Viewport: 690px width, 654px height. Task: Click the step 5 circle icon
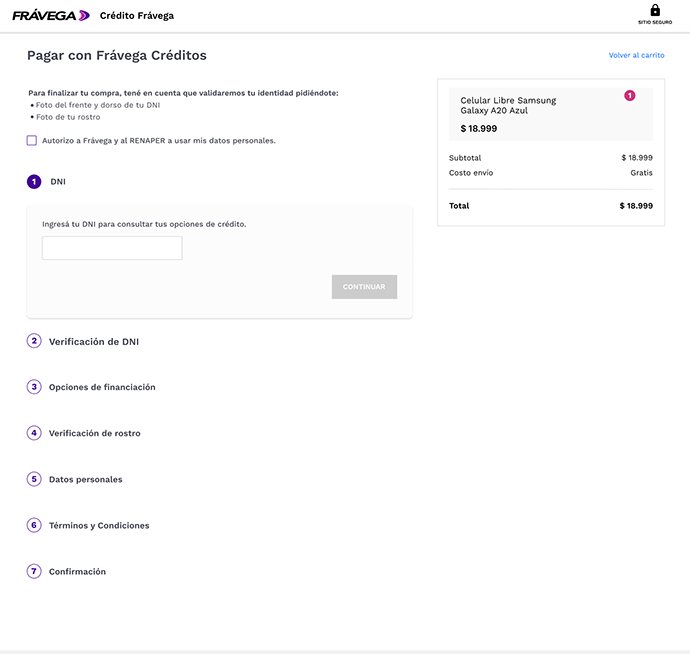click(x=34, y=479)
